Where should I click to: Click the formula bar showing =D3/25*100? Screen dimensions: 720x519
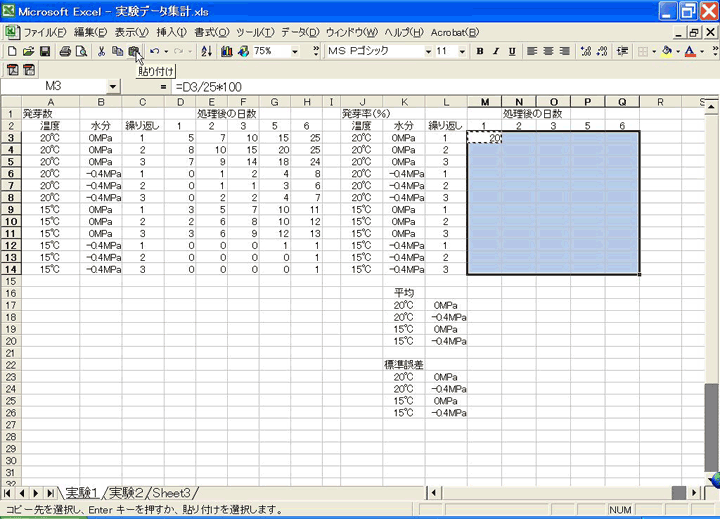click(400, 87)
